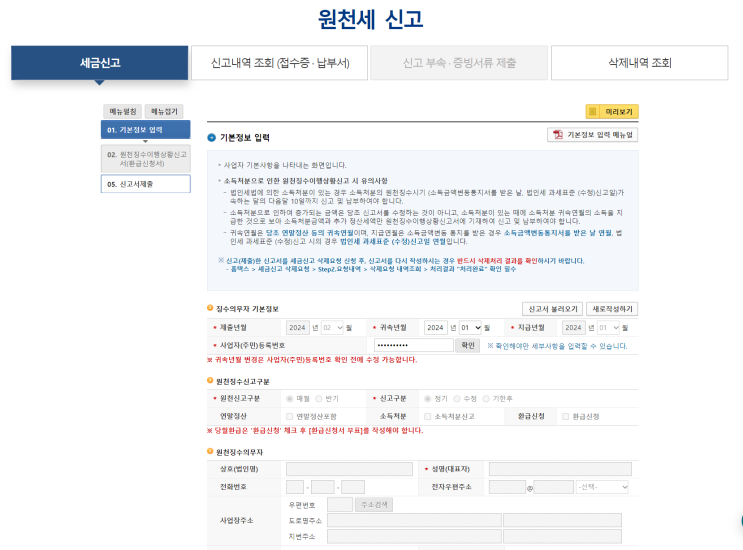Screen dimensions: 743x550
Task: Click the 메뉴펼침 button
Action: click(123, 111)
